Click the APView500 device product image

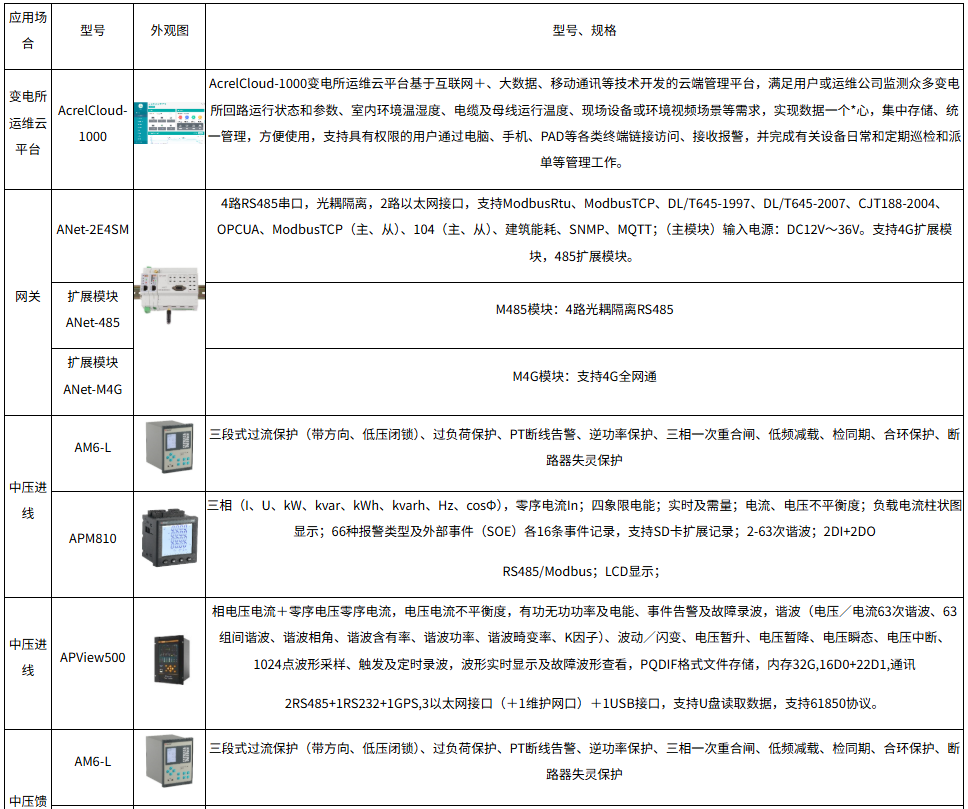(169, 662)
